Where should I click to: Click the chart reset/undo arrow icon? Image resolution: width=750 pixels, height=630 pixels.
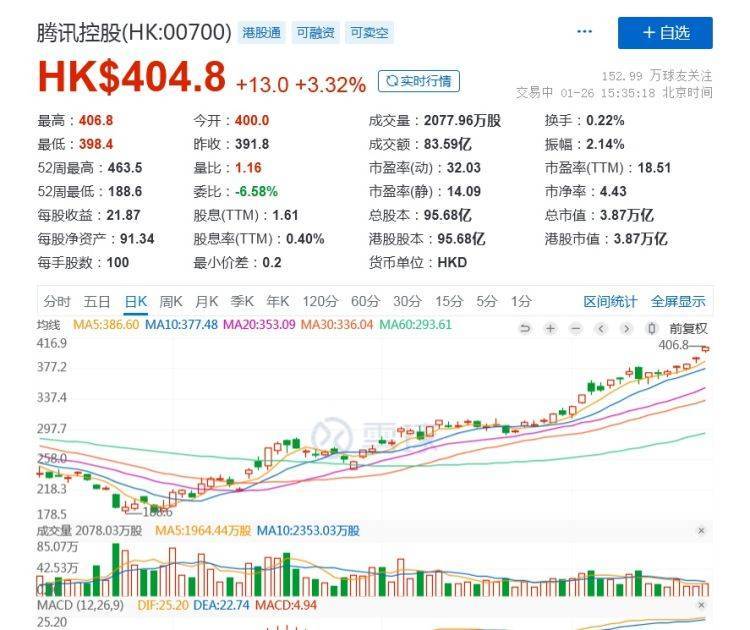point(525,328)
